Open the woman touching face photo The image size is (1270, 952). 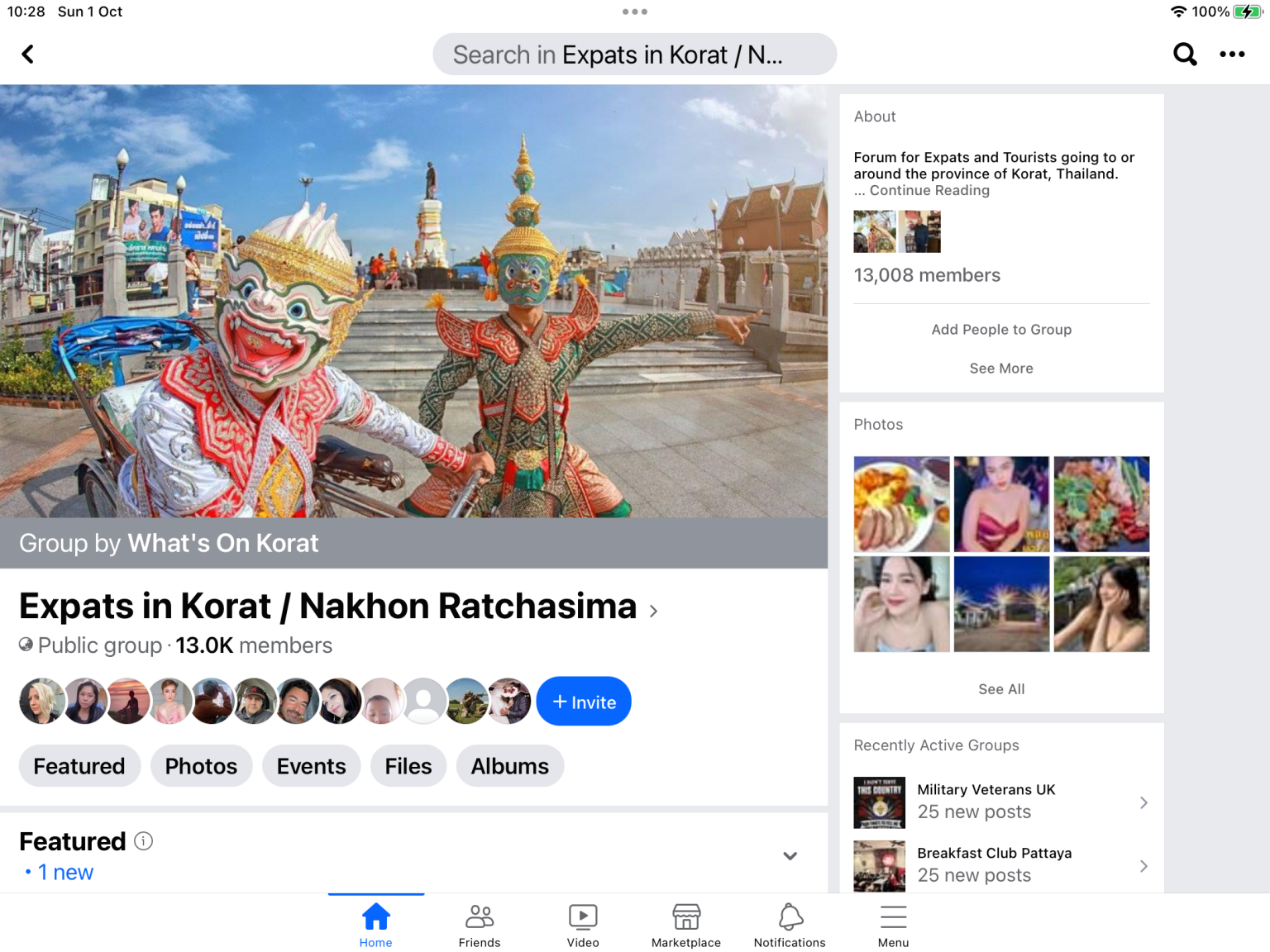[x=1101, y=604]
